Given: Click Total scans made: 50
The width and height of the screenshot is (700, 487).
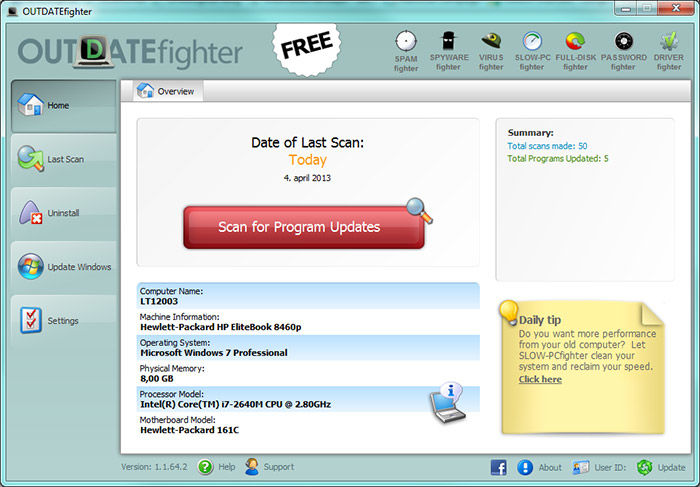Looking at the screenshot, I should coord(547,146).
